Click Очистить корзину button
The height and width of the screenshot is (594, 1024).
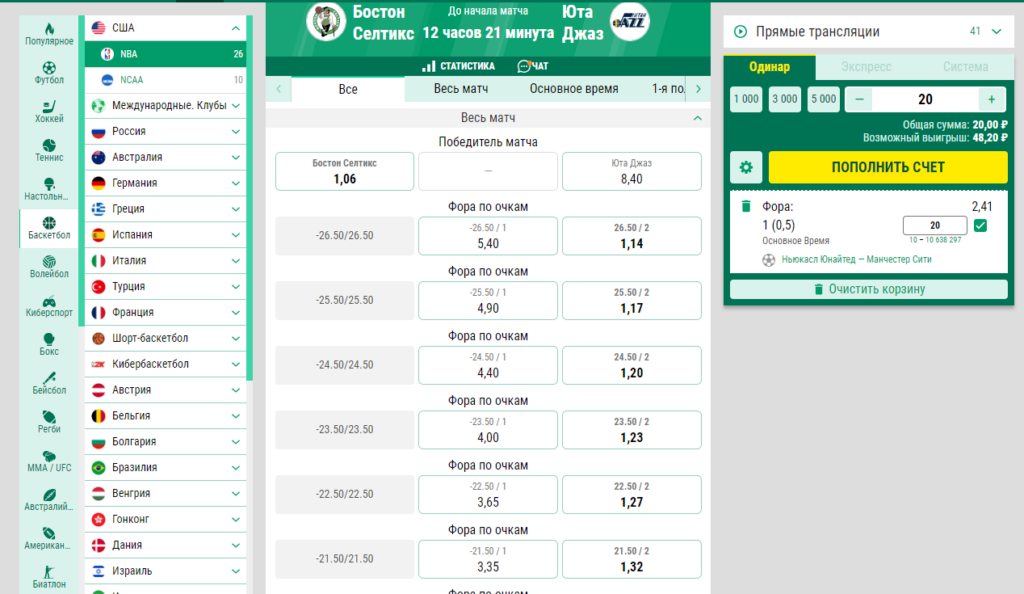pos(869,289)
